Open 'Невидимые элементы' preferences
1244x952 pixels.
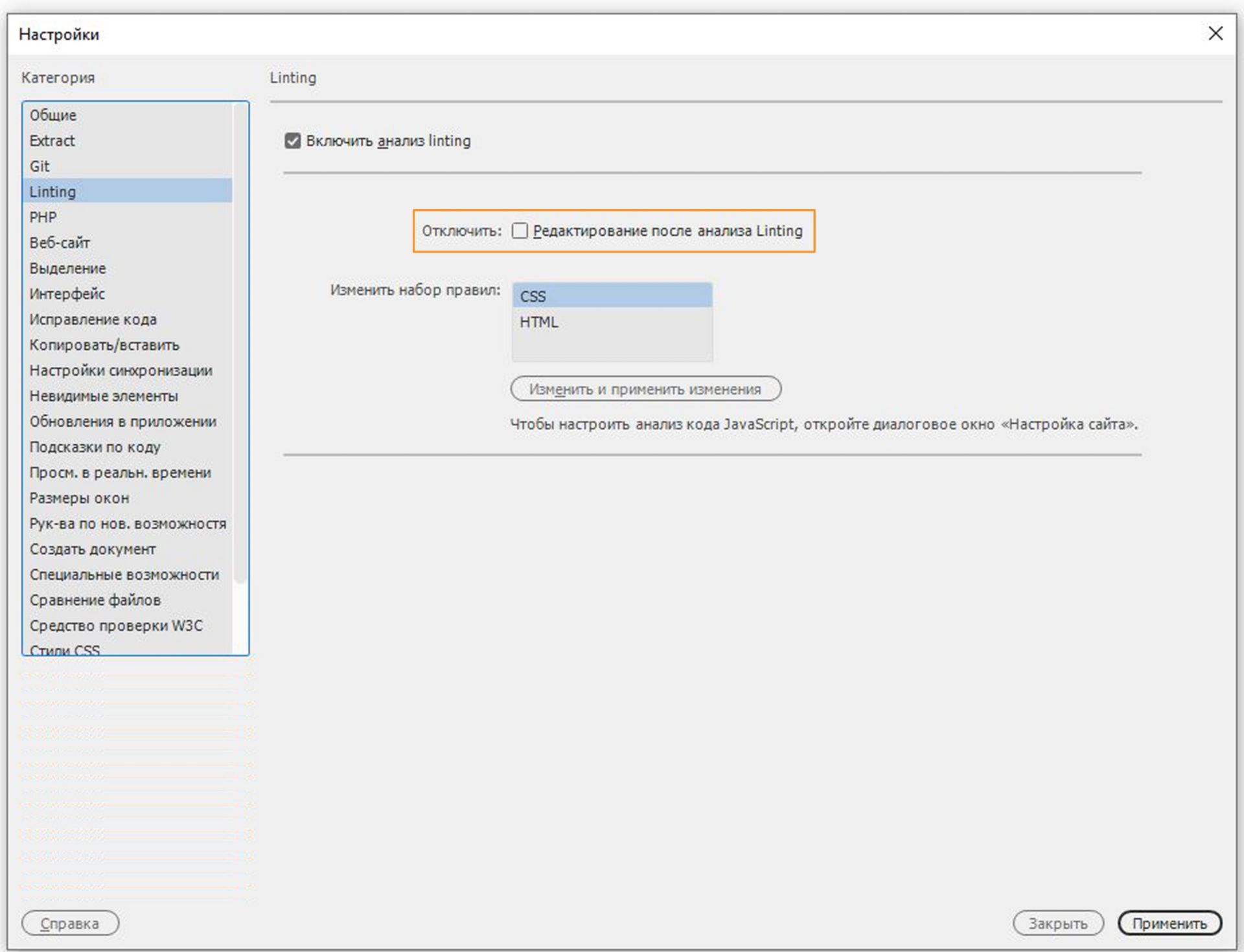point(104,396)
